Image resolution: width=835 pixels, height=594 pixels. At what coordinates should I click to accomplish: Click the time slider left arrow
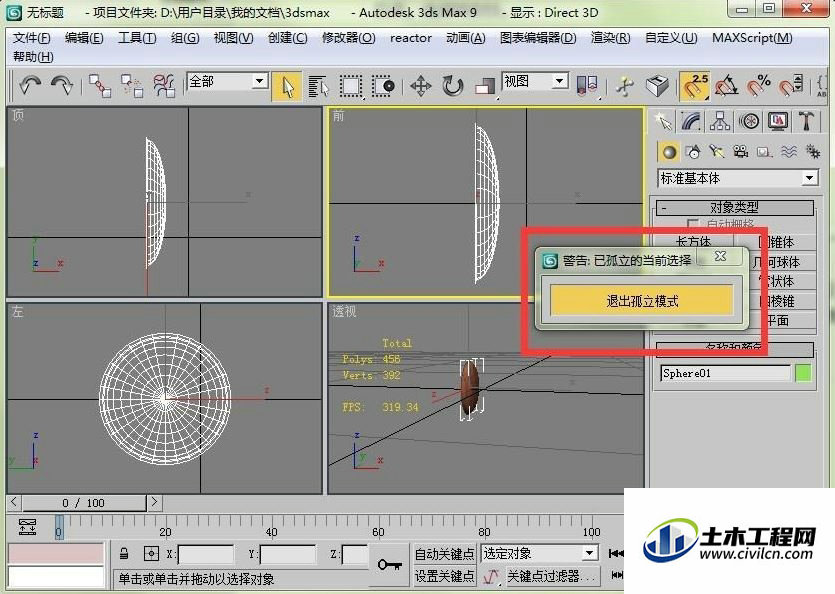click(14, 502)
